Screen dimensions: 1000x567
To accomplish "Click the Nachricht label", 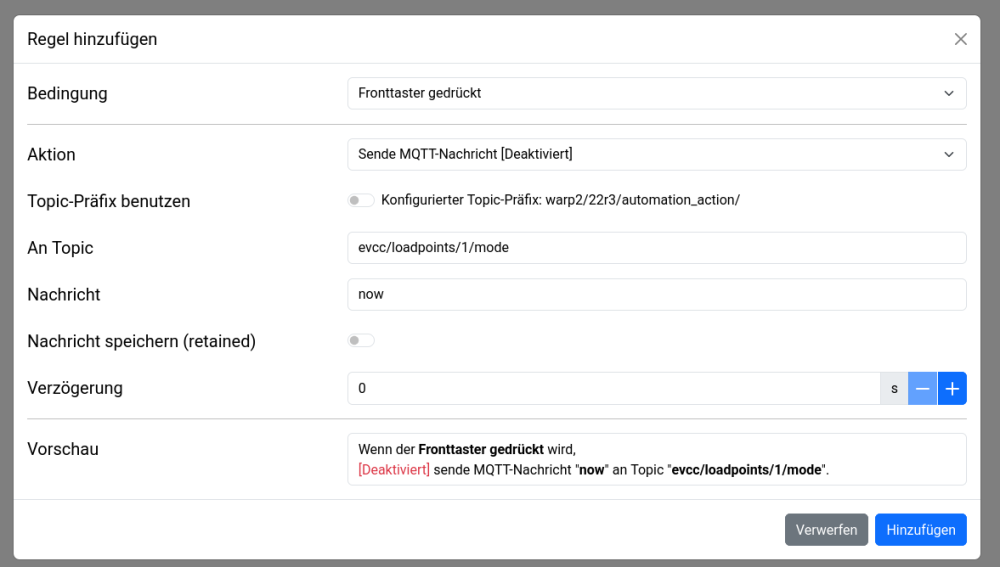I will pos(64,294).
